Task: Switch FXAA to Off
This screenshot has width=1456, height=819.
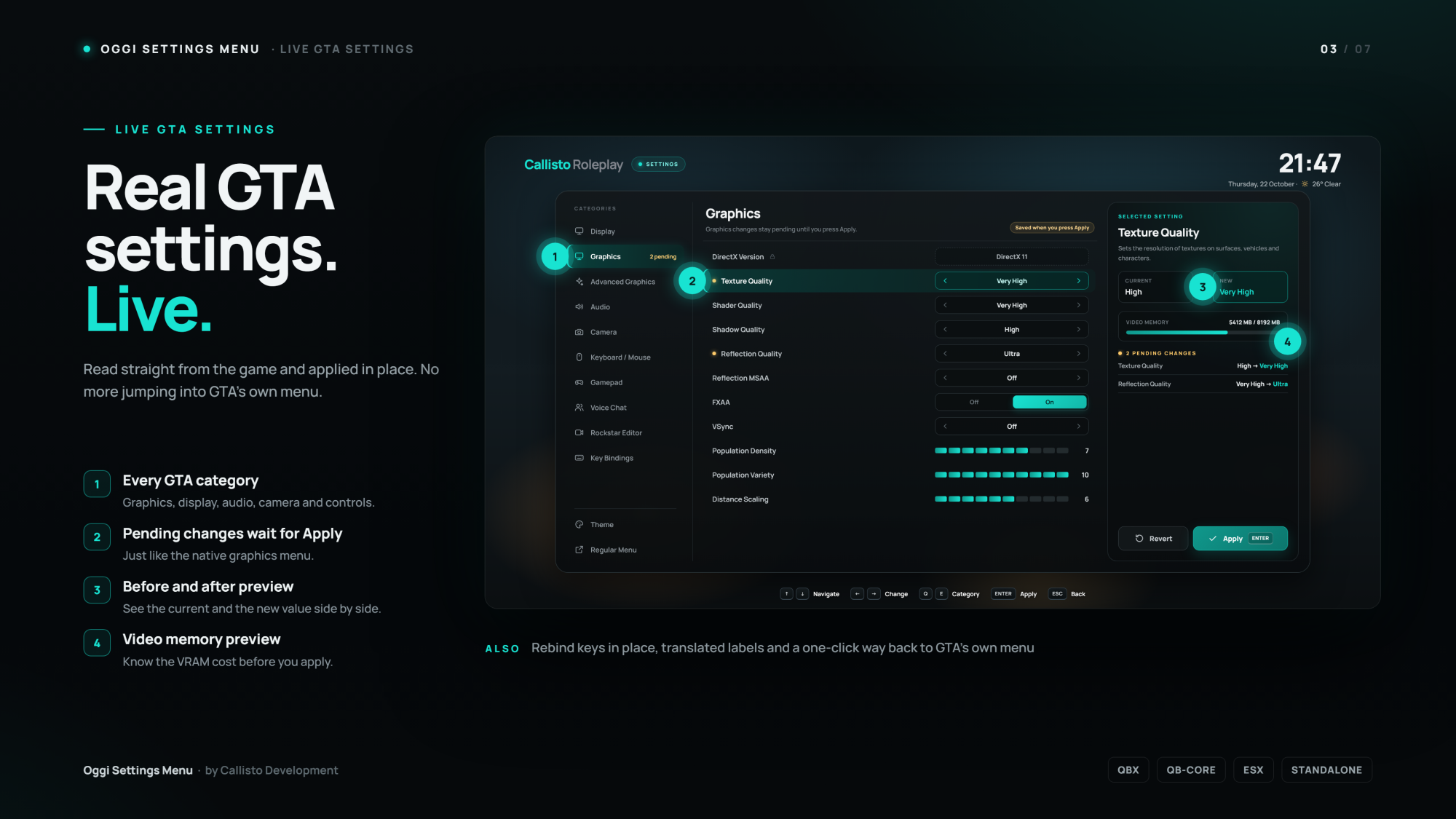Action: (974, 403)
